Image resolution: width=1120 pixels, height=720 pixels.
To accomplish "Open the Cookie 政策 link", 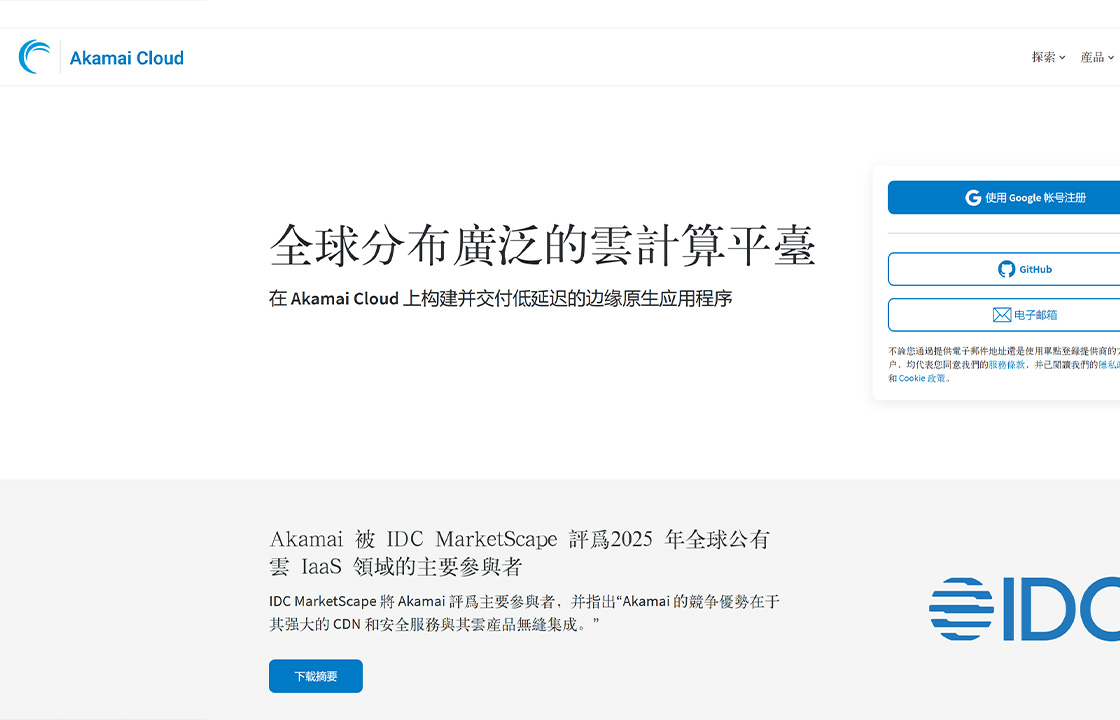I will pos(922,379).
